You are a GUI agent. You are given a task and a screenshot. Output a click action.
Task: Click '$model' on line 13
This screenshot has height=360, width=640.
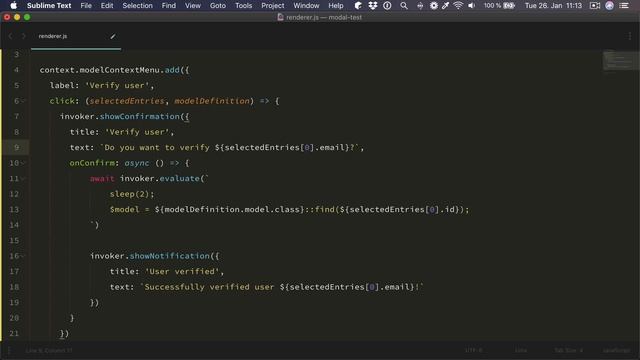coord(124,209)
